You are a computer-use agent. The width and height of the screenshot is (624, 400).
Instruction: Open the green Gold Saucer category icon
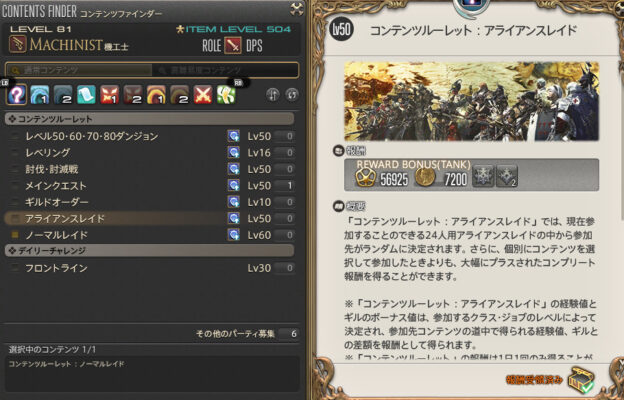pos(226,95)
